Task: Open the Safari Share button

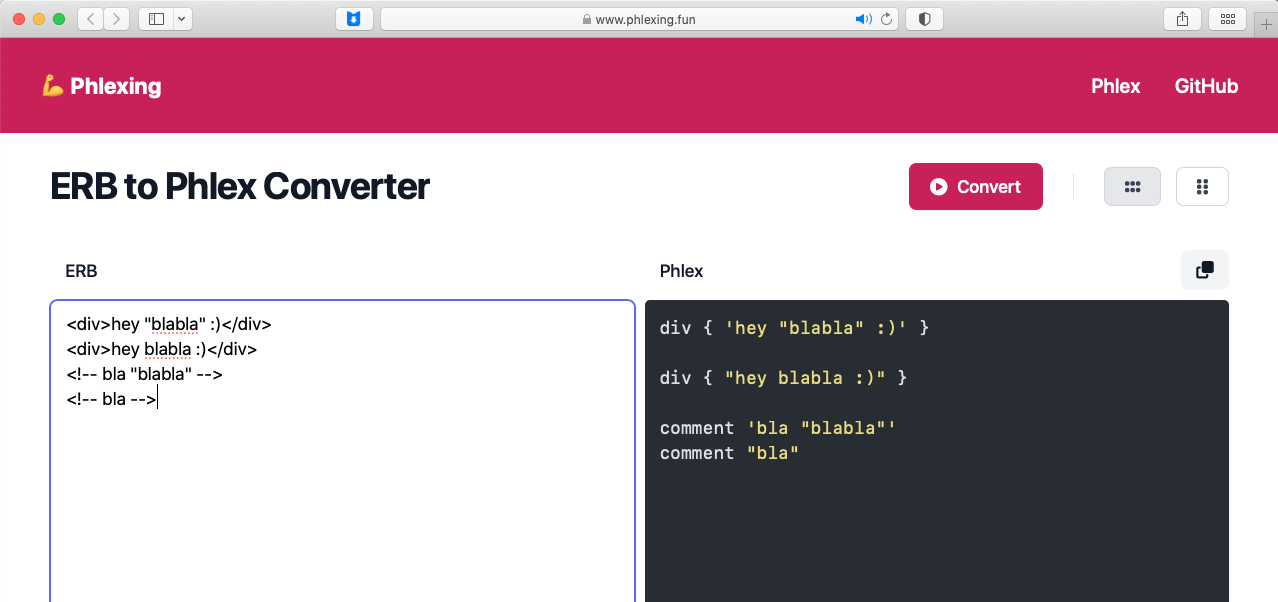Action: [x=1182, y=19]
